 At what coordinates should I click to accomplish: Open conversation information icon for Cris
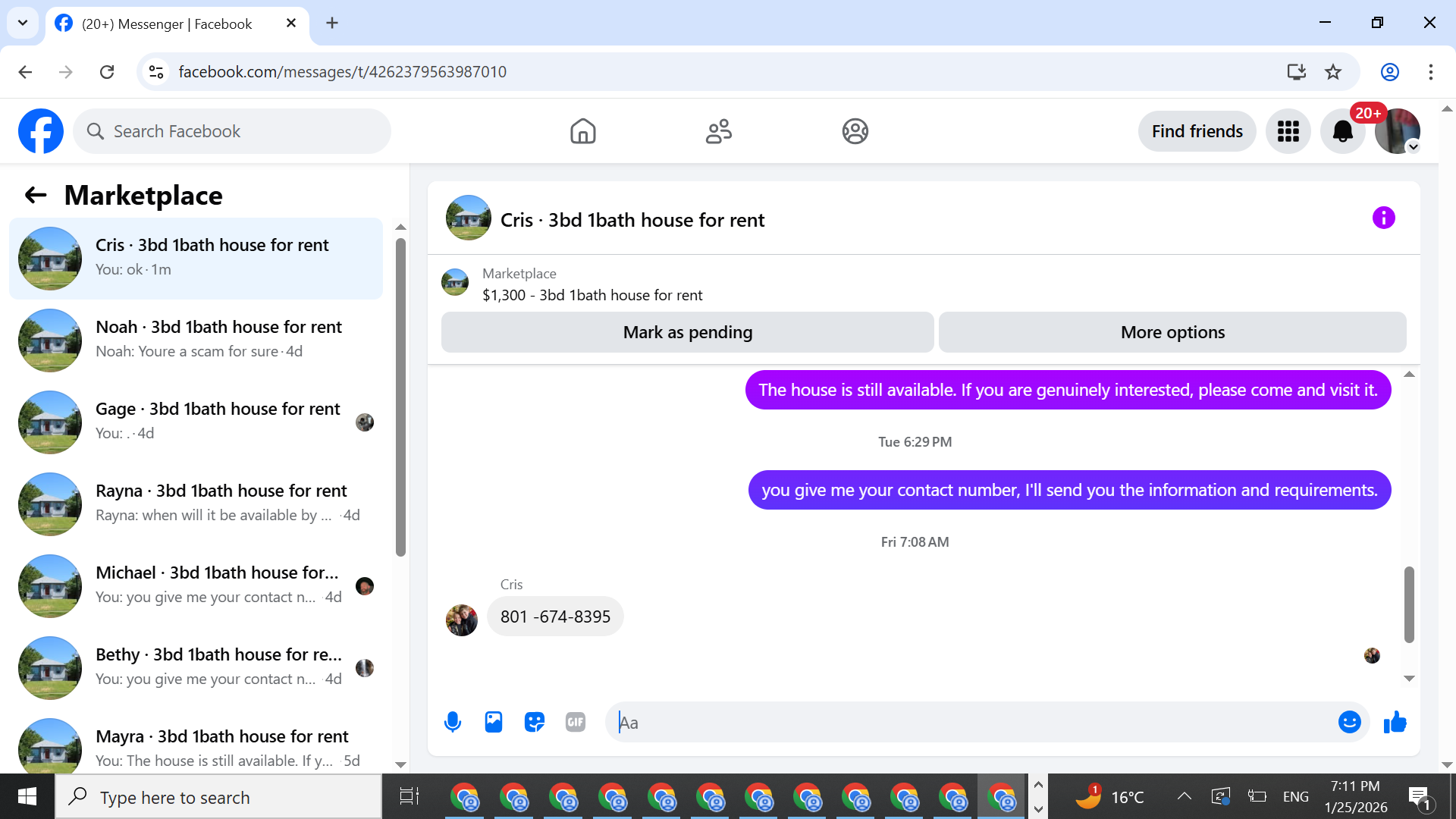[x=1383, y=218]
